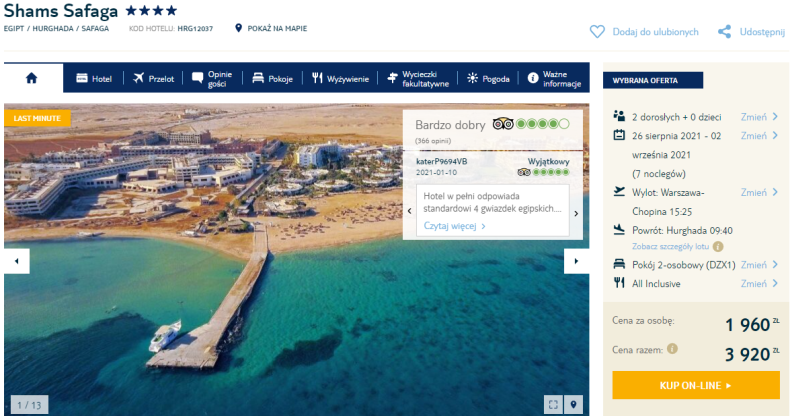Screen dimensions: 790x416
Task: Click the (366 opinii) text
Action: point(433,141)
